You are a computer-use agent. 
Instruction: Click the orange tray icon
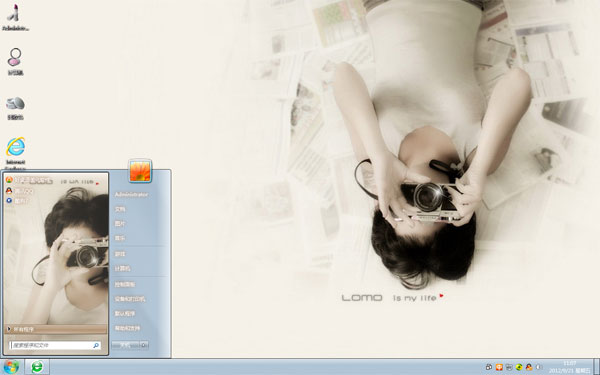click(499, 367)
